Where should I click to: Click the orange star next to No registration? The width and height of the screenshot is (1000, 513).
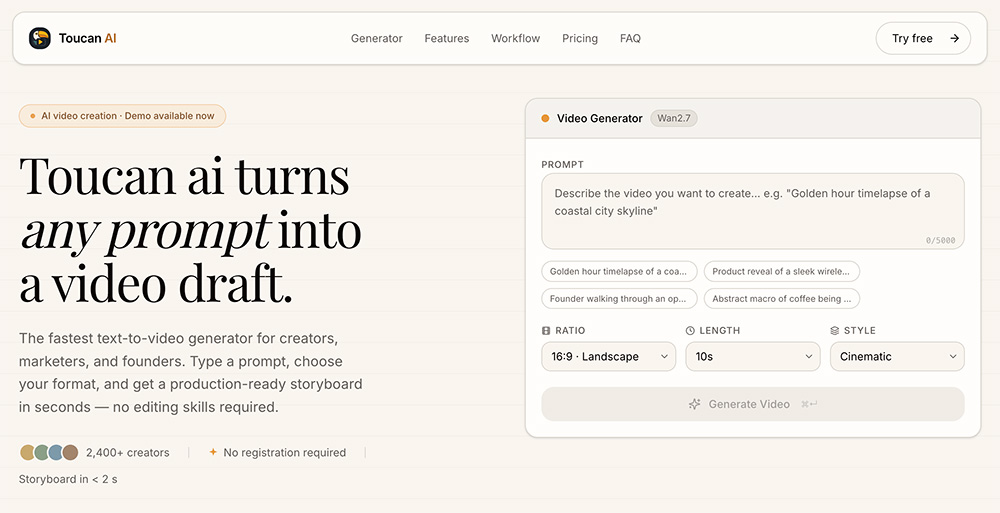pos(213,452)
